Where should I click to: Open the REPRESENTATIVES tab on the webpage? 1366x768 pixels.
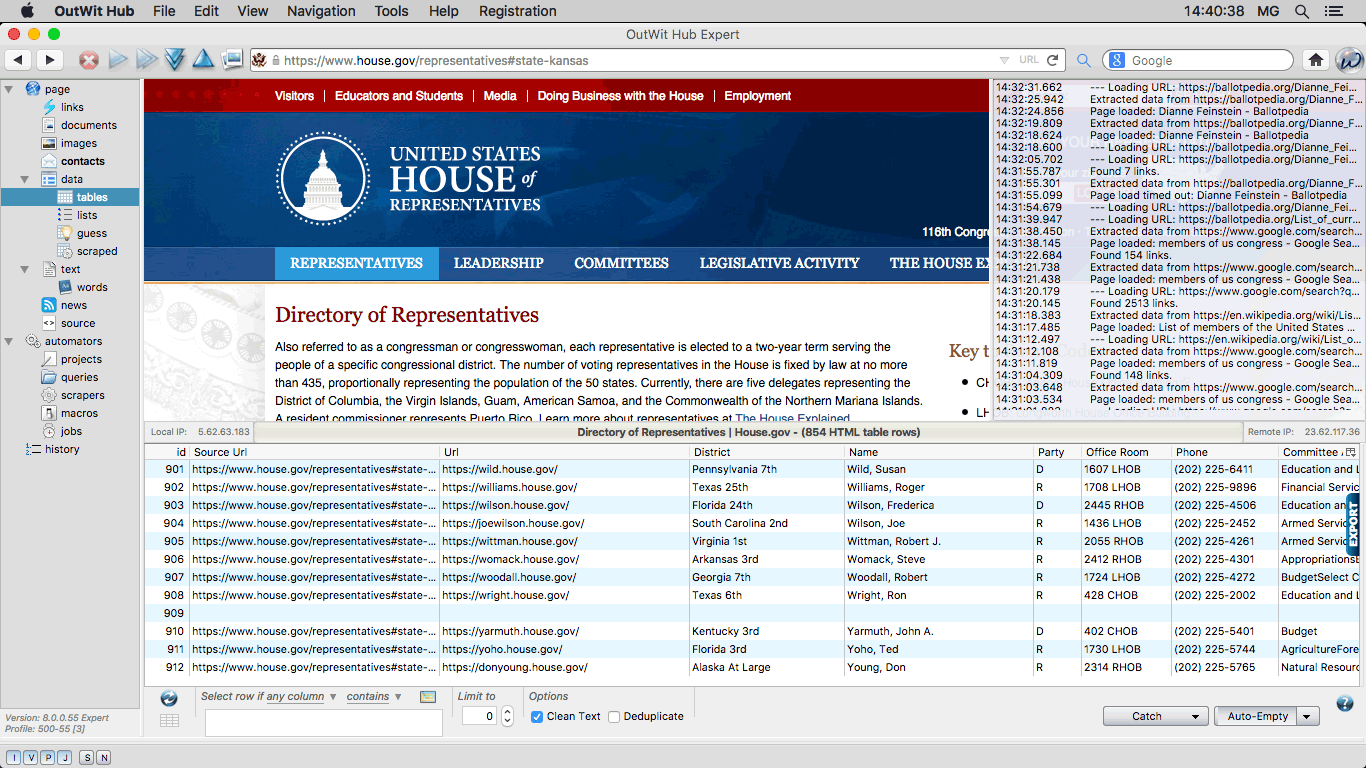click(356, 263)
